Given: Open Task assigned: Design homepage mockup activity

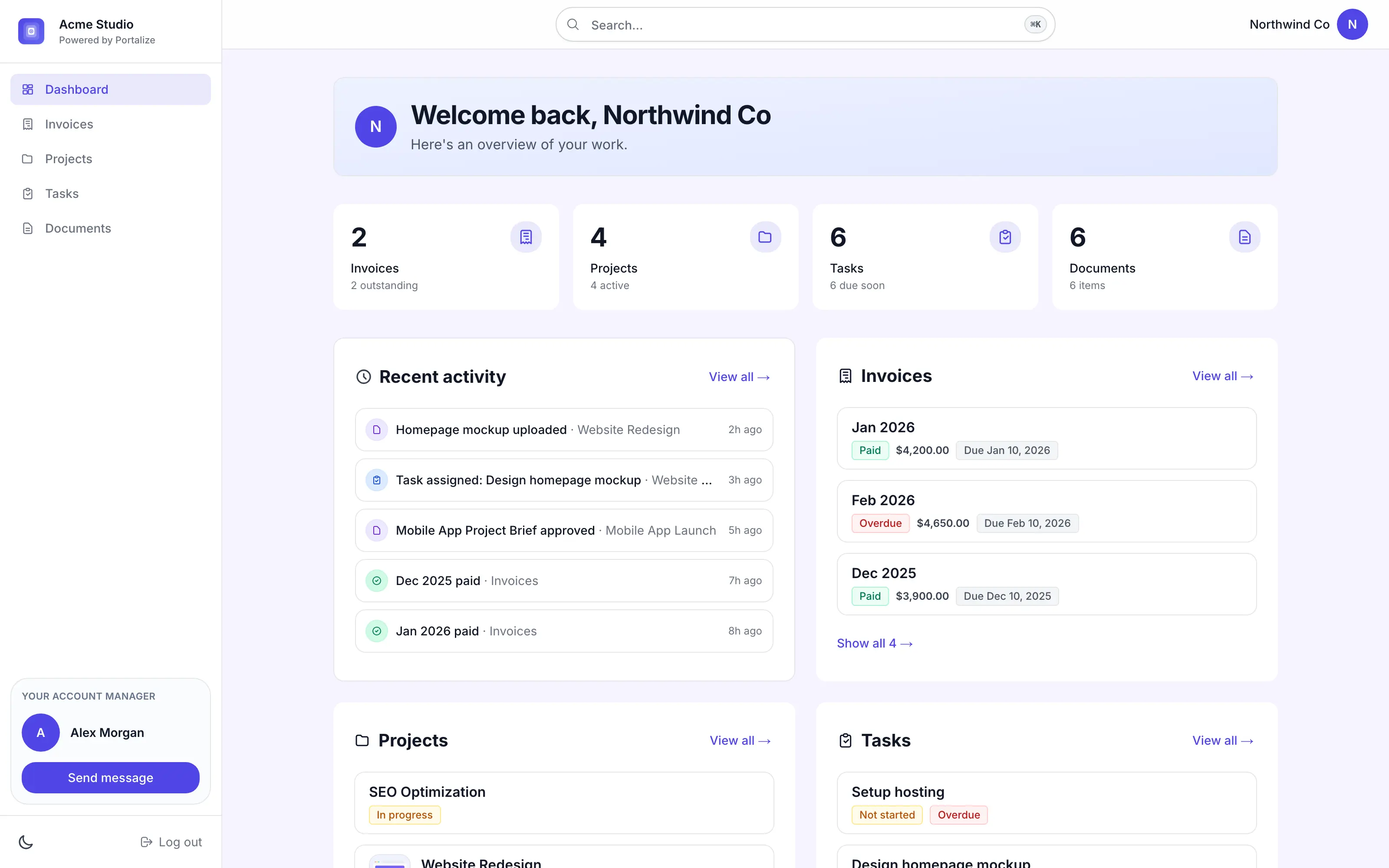Looking at the screenshot, I should tap(564, 480).
